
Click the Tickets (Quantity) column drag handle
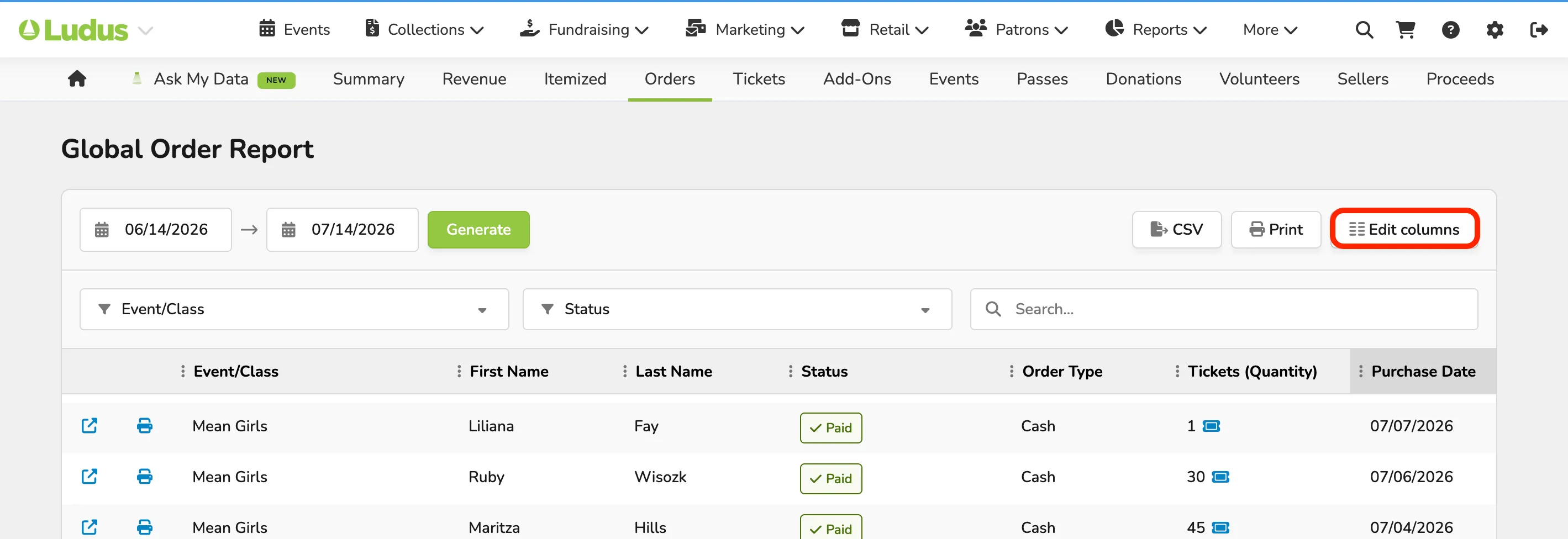click(x=1177, y=371)
